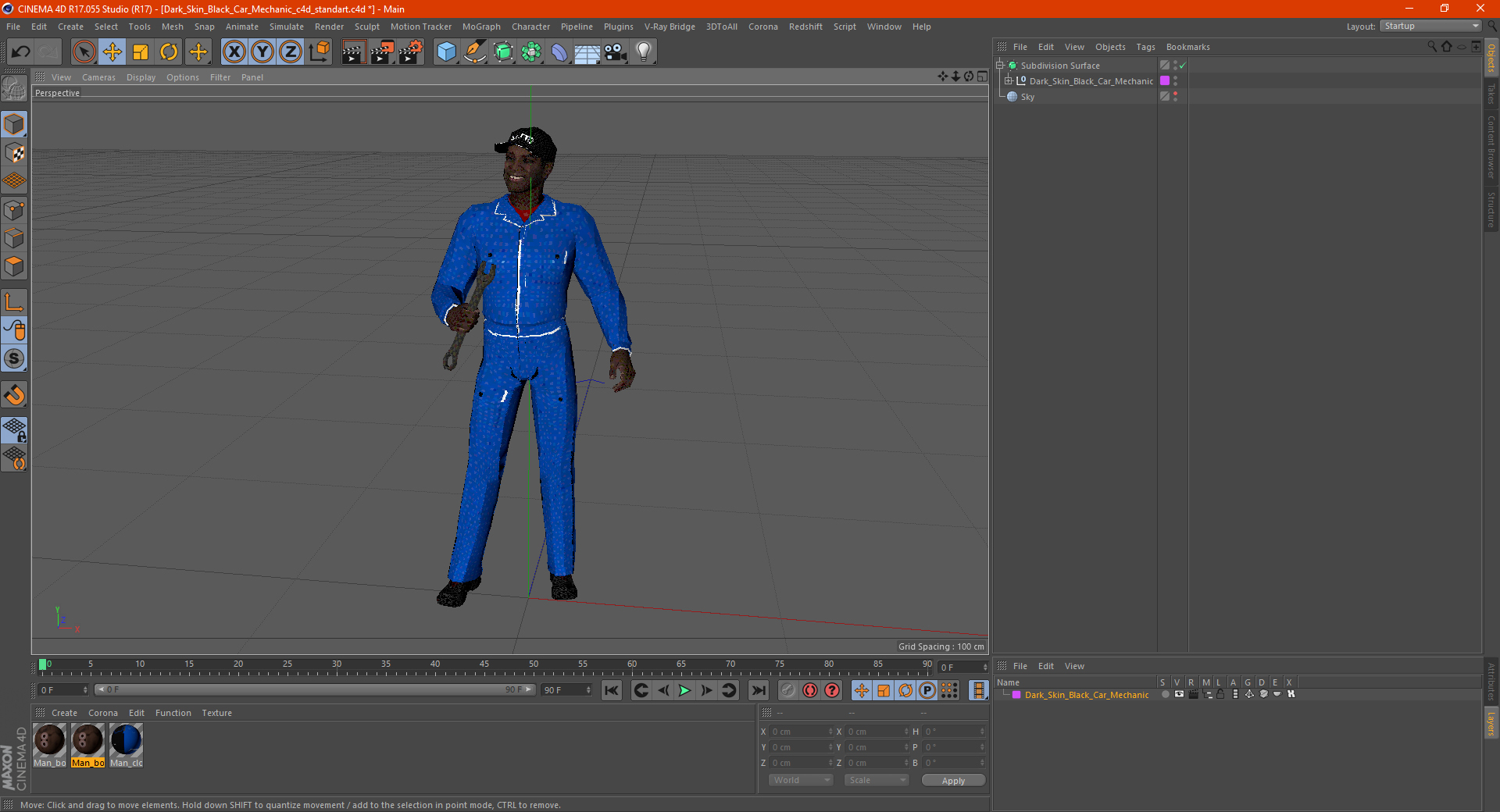
Task: Open the Layout Startup dropdown
Action: (1430, 26)
